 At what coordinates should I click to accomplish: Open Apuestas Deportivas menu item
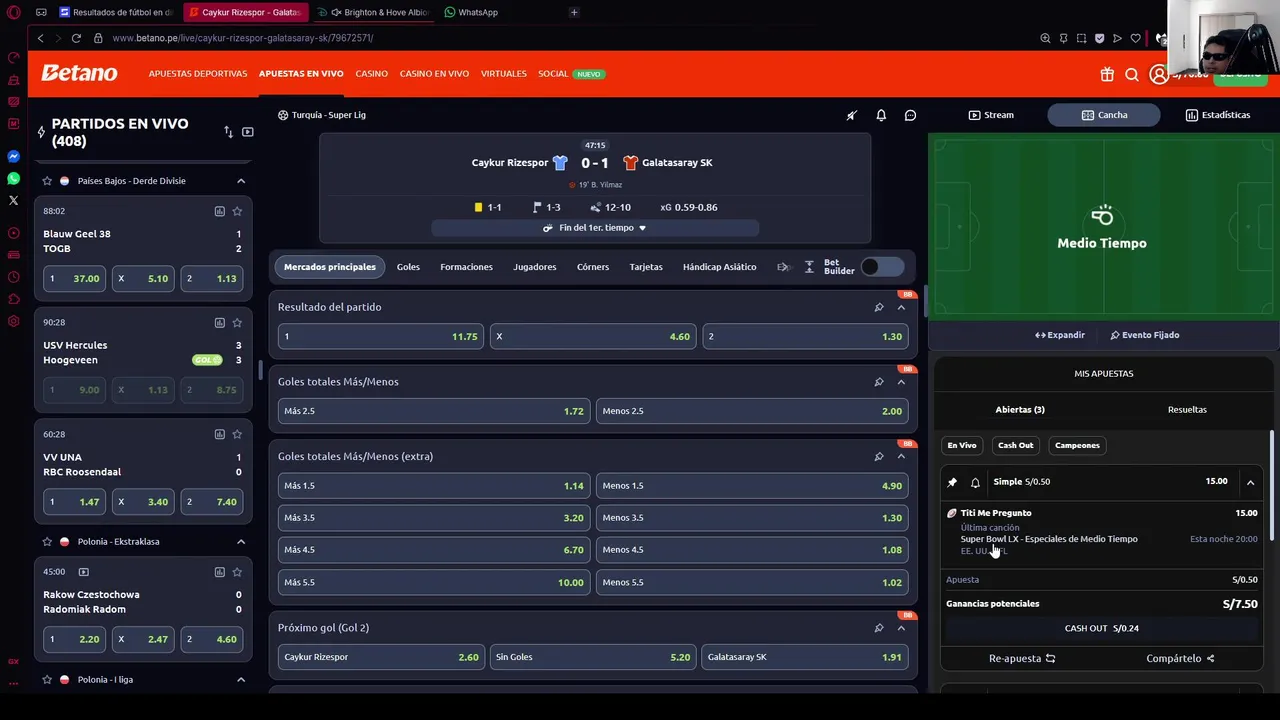pyautogui.click(x=198, y=74)
